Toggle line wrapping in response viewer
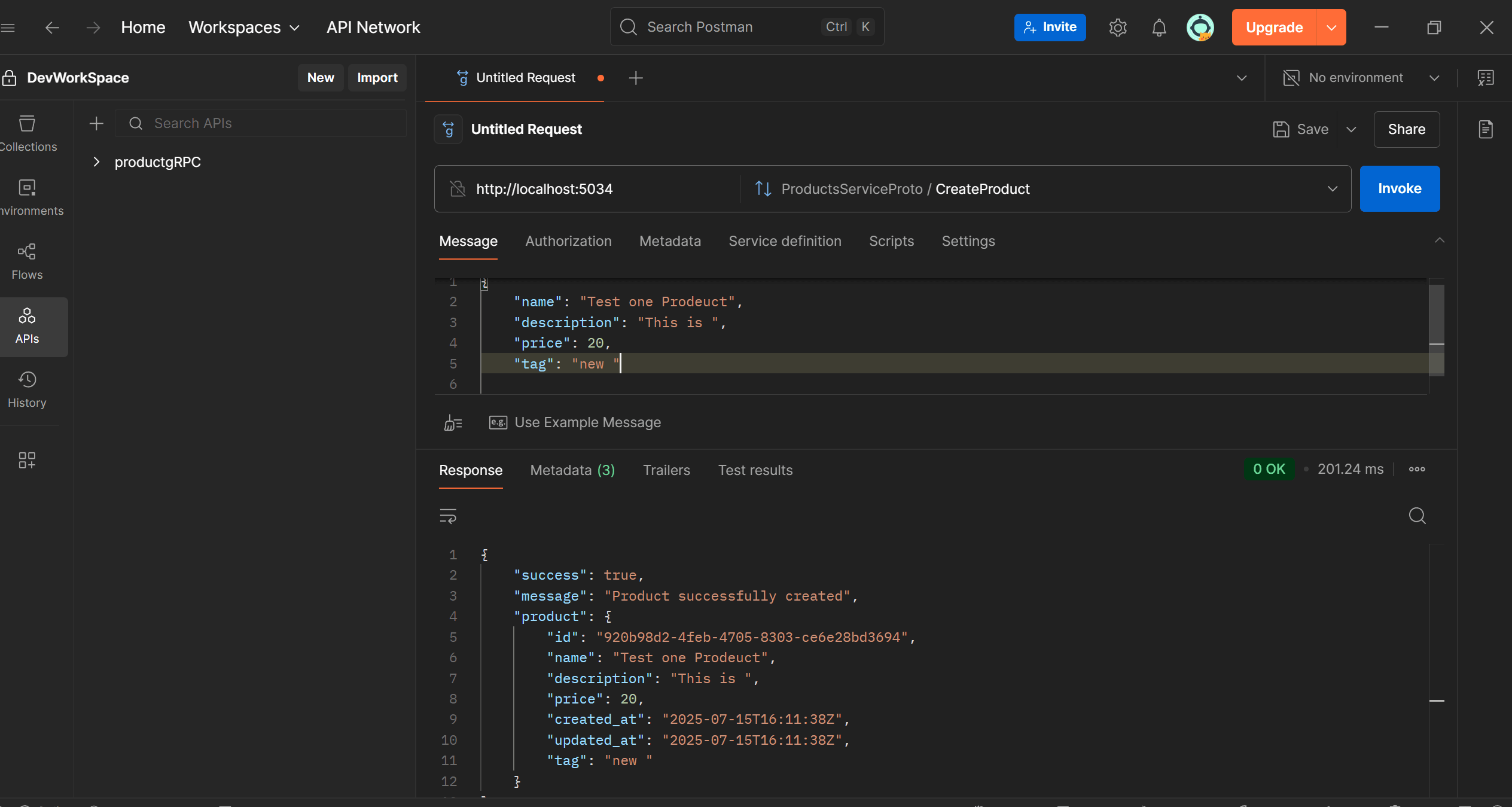This screenshot has height=807, width=1512. [448, 515]
